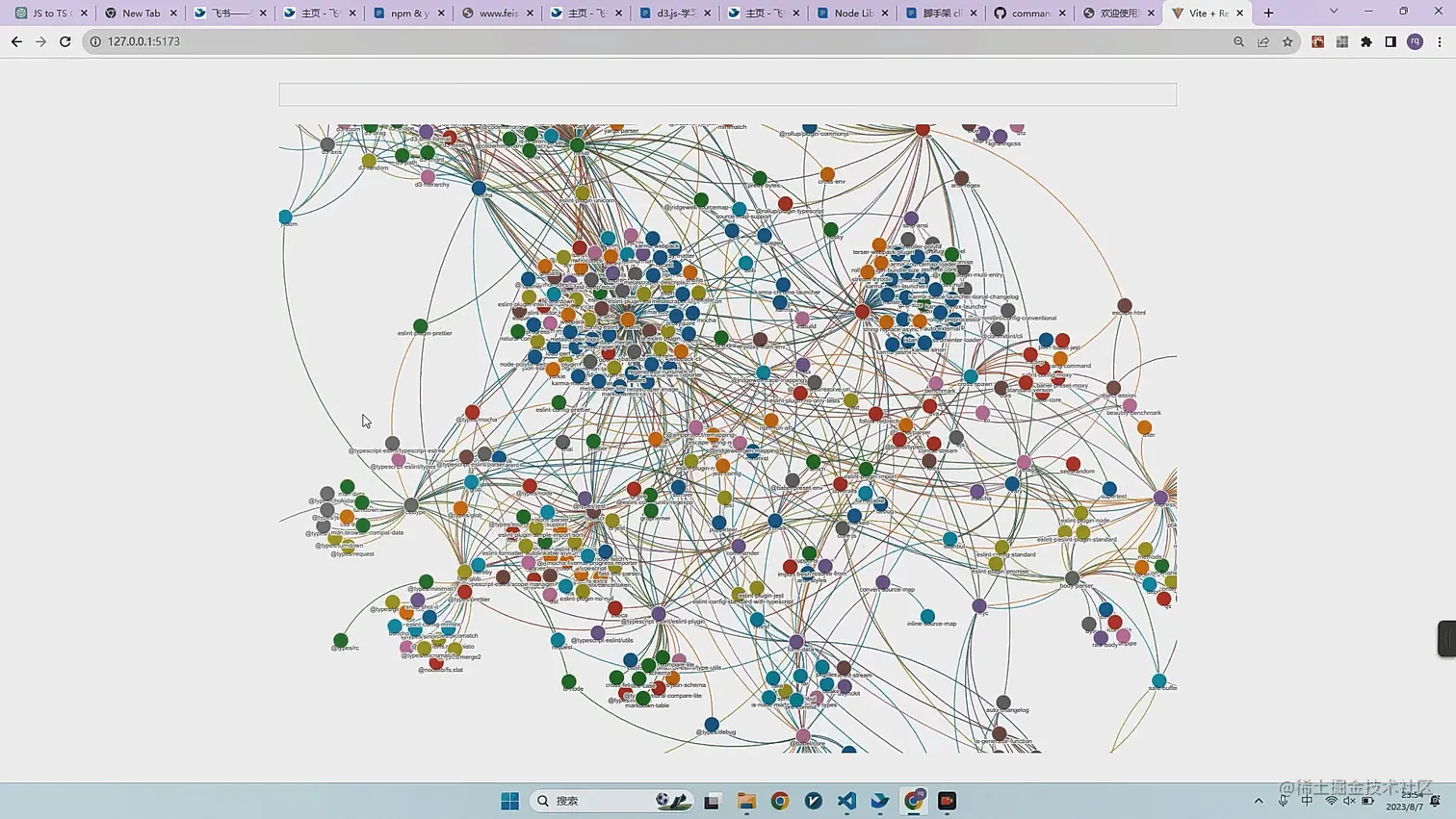
Task: Click the address bar URL 127.0.0.1:5173
Action: tap(143, 41)
